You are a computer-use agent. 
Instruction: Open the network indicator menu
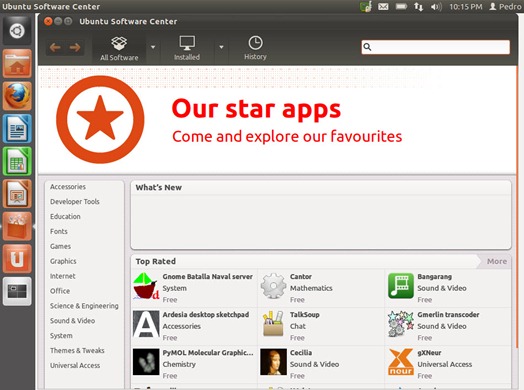pyautogui.click(x=418, y=6)
